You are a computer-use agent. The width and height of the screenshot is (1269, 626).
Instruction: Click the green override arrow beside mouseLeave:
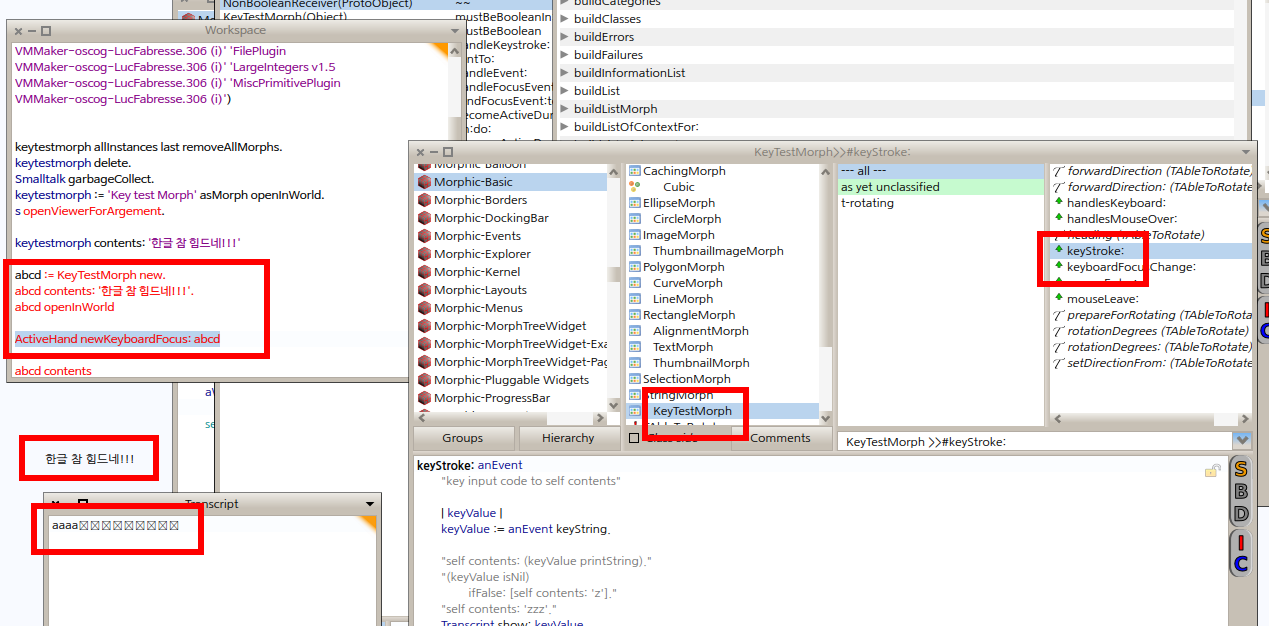point(1058,298)
